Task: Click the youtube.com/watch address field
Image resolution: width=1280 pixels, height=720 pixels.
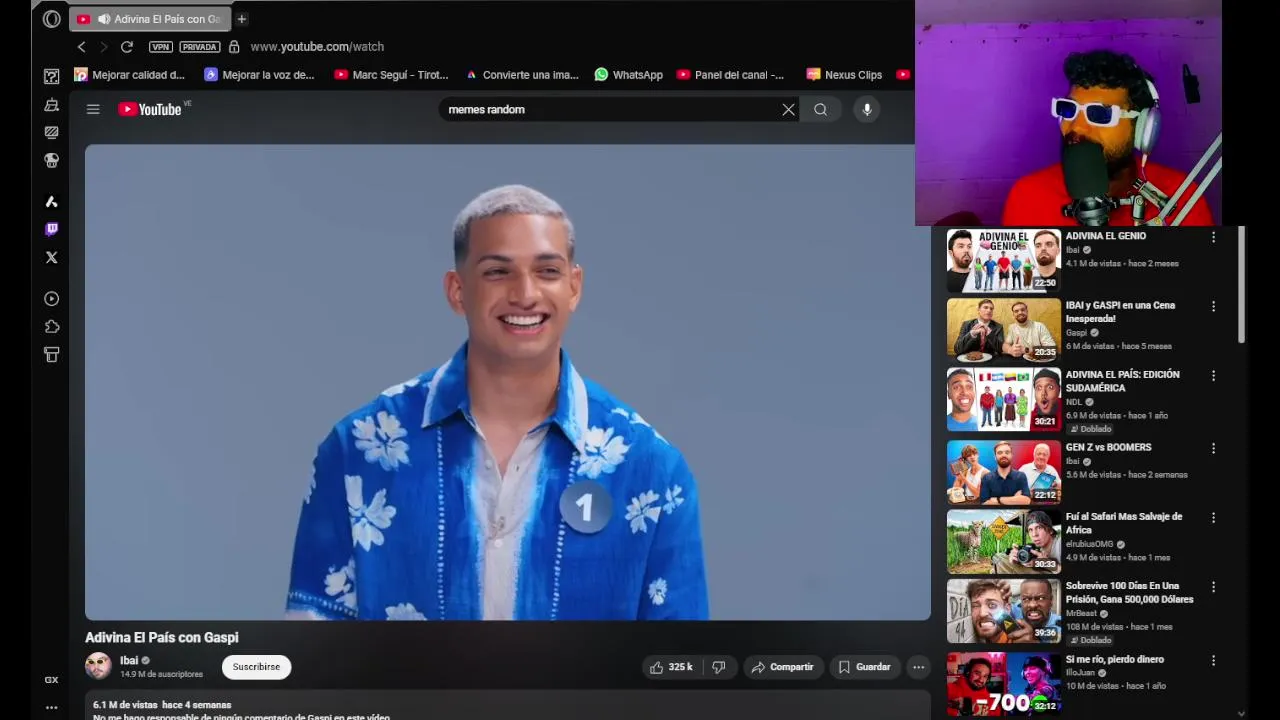Action: (x=317, y=47)
